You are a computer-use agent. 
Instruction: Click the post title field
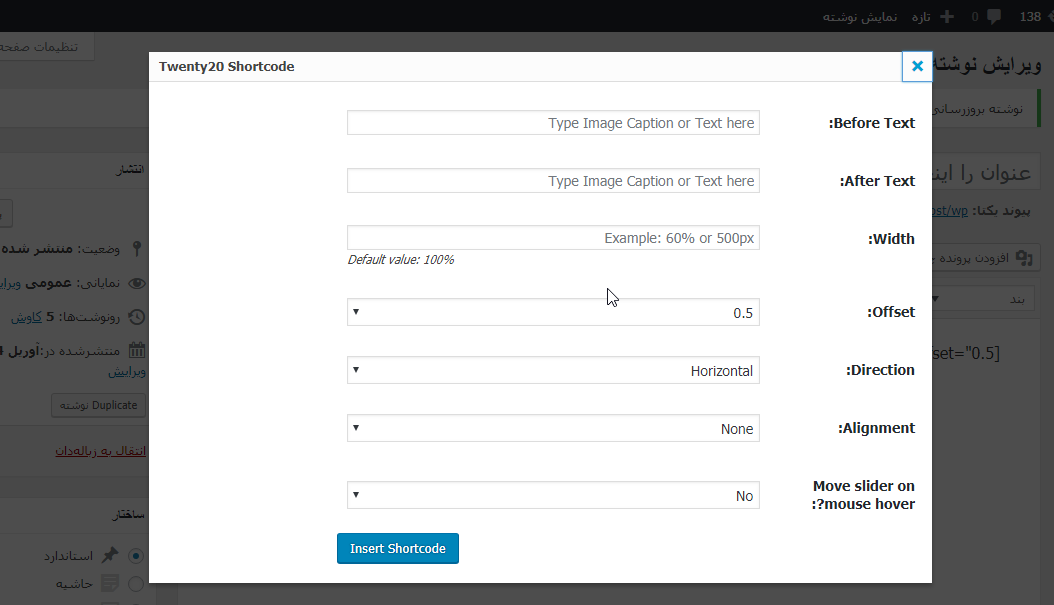(x=985, y=173)
